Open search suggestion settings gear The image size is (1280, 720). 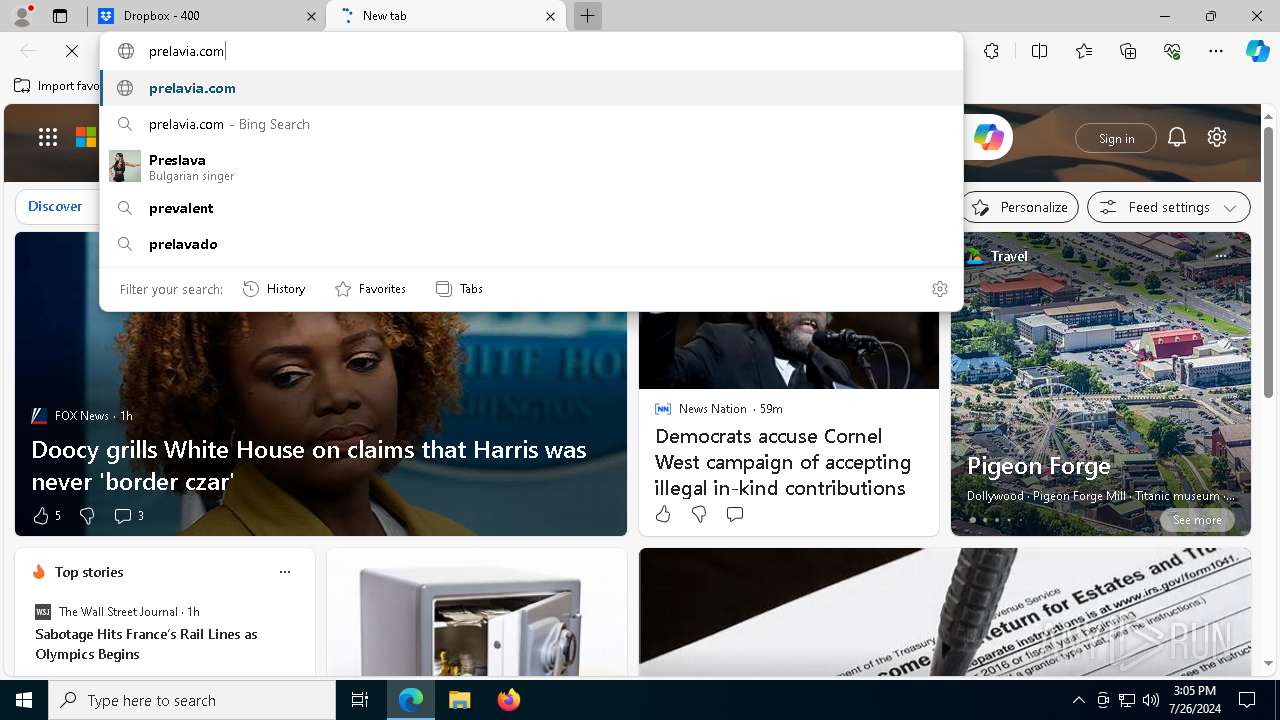pyautogui.click(x=940, y=289)
